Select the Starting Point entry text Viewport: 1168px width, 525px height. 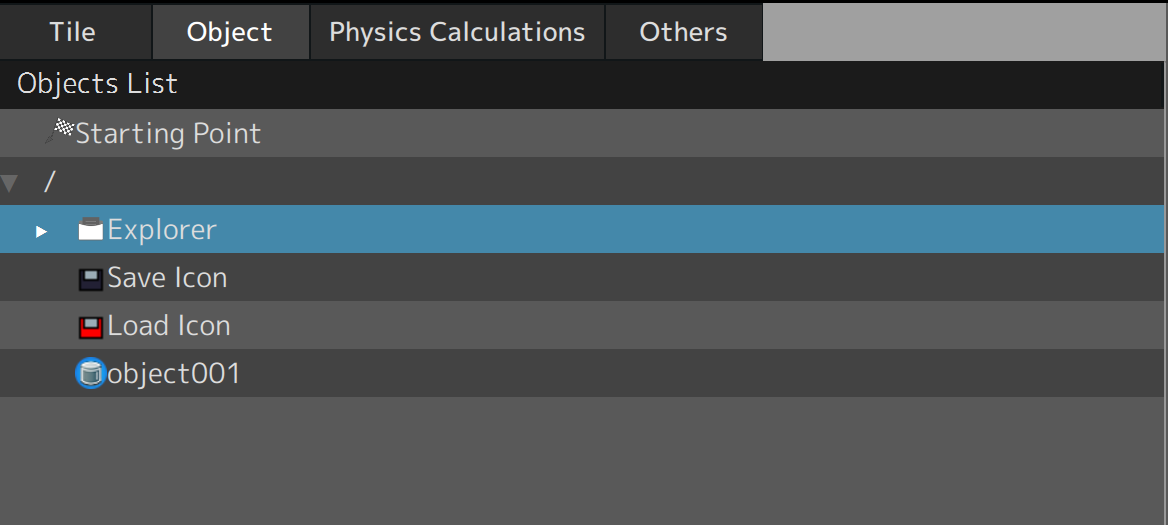(x=168, y=134)
